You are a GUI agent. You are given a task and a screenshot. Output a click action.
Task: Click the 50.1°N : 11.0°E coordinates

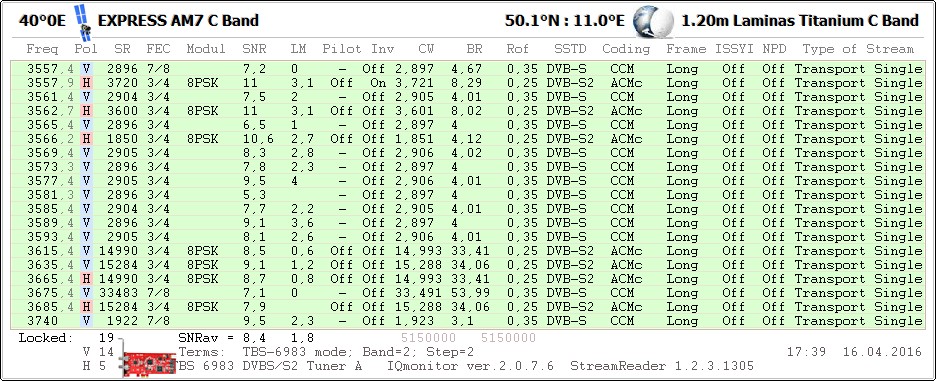(565, 21)
